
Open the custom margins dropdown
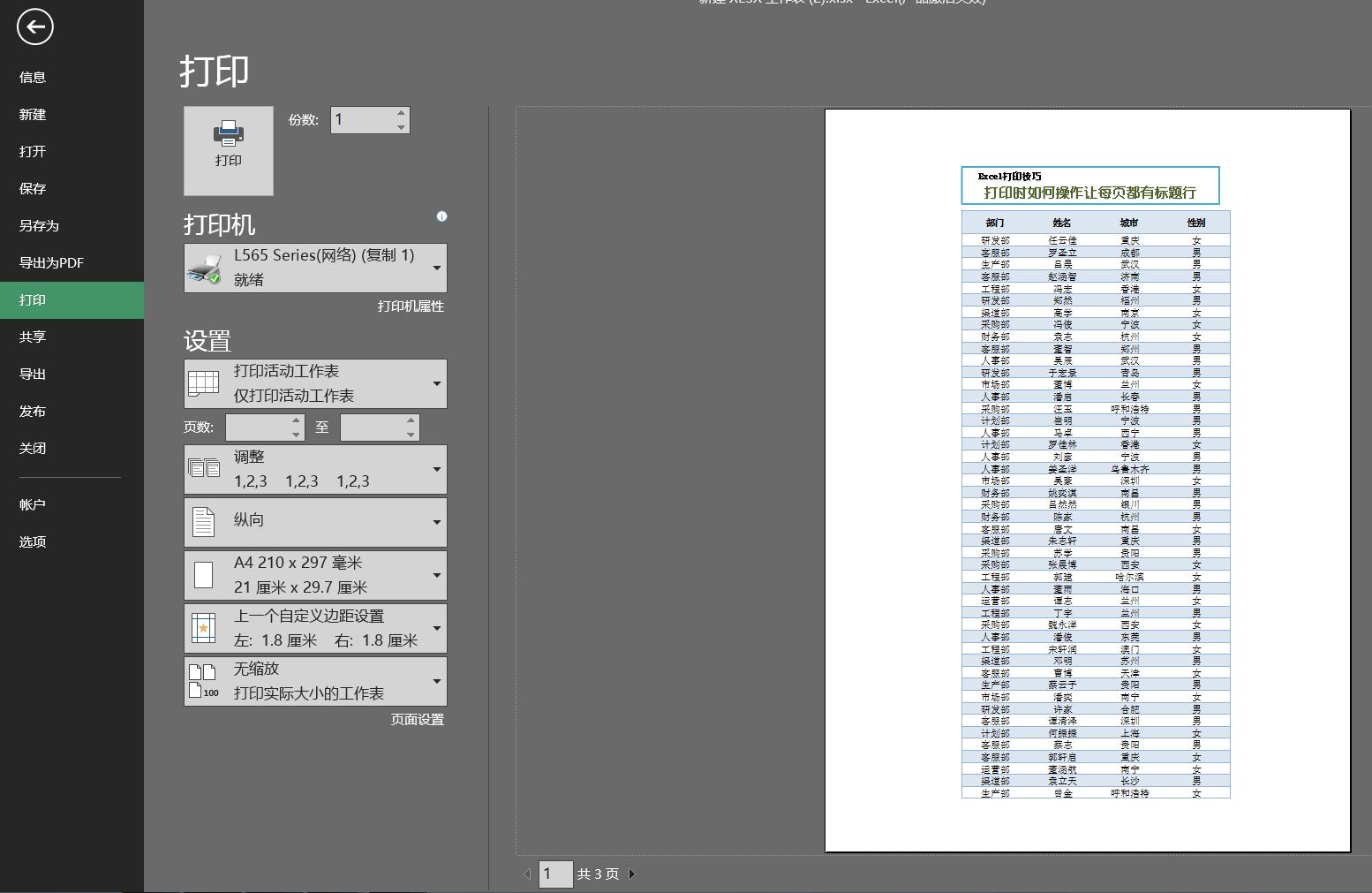(x=436, y=628)
